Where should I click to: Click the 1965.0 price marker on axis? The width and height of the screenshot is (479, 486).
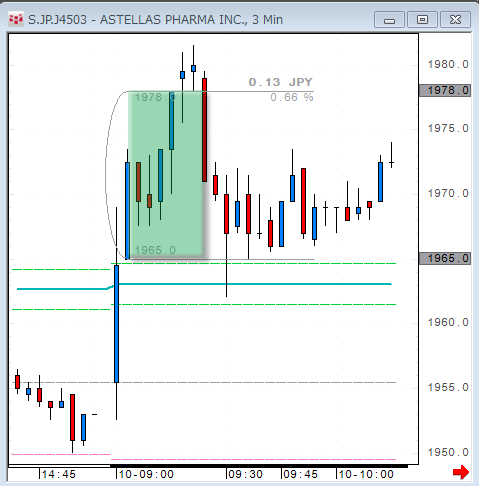coord(445,258)
